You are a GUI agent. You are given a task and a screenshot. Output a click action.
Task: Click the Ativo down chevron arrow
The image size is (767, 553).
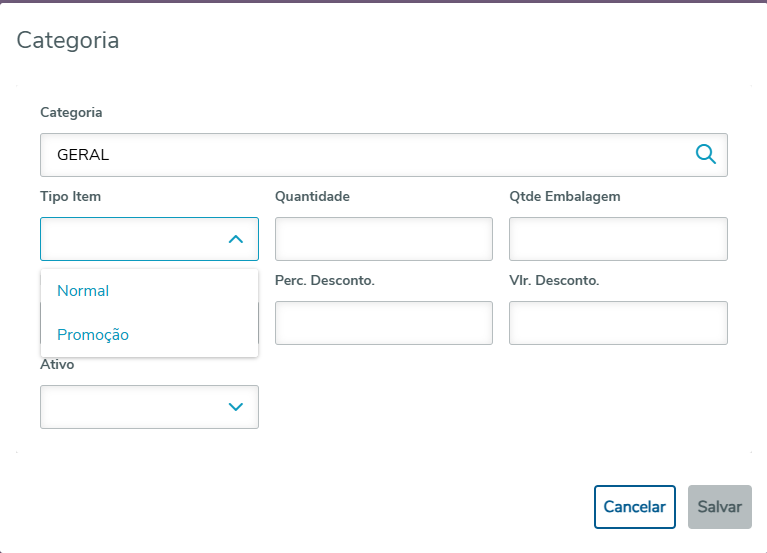pos(236,407)
